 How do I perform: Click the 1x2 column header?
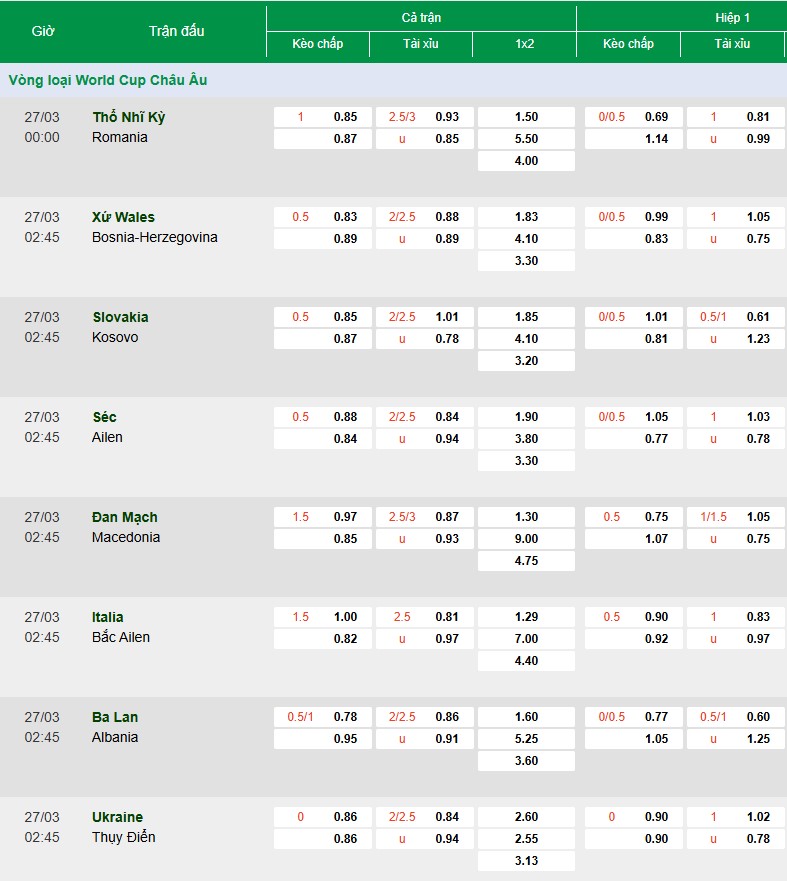pos(524,44)
